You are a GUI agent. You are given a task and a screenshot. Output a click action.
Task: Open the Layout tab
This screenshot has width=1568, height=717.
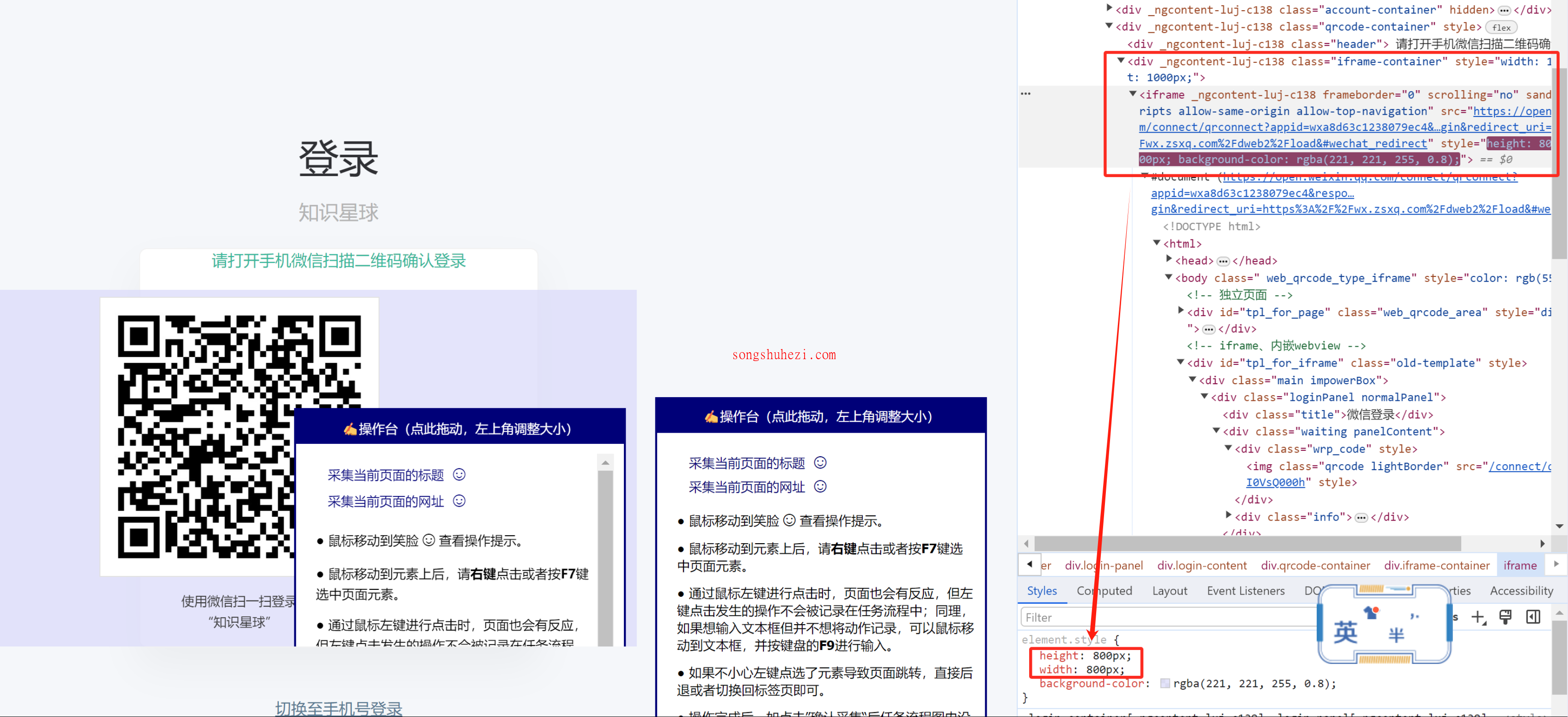tap(1169, 590)
